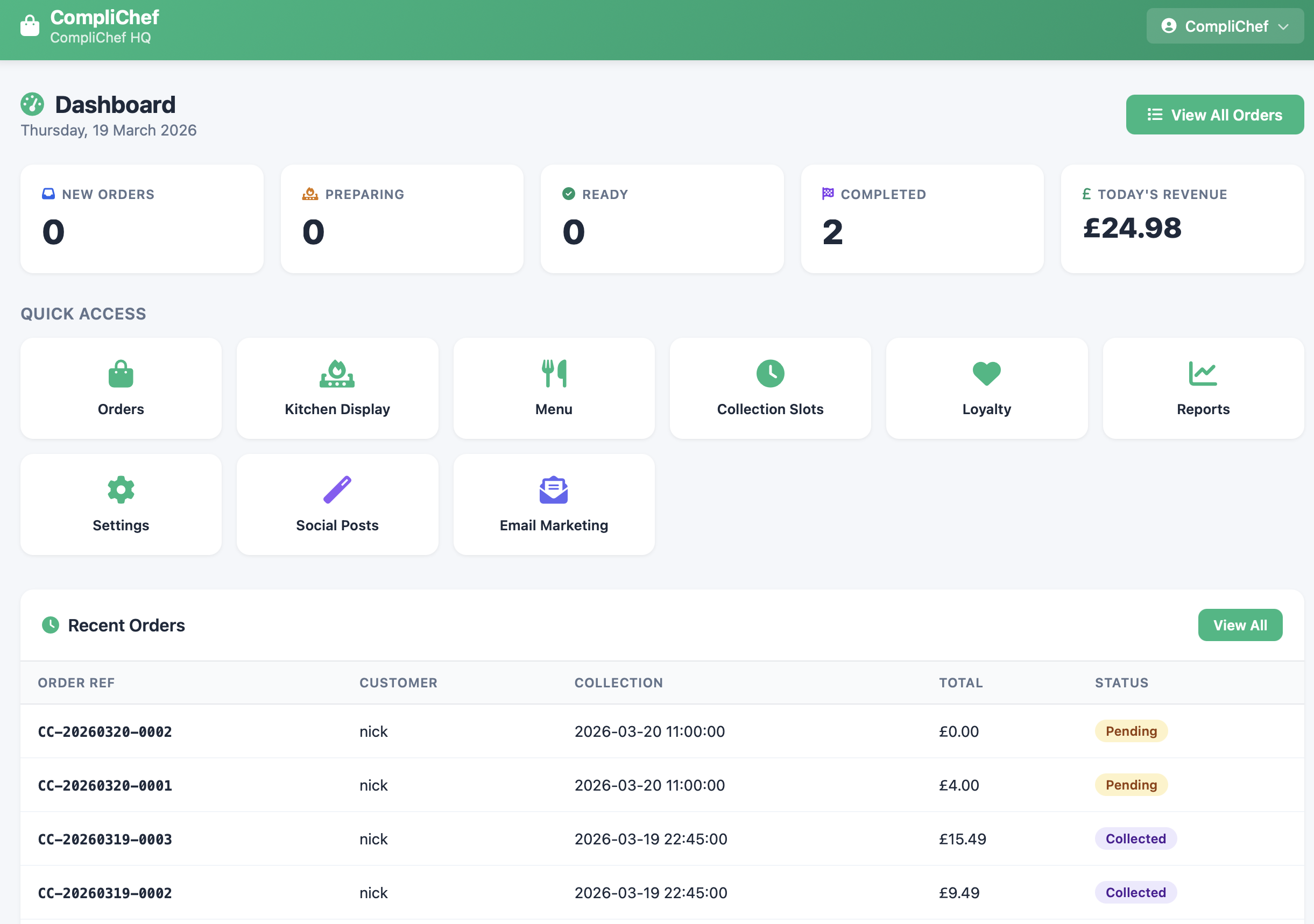Select the Loyalty heart icon
1314x924 pixels.
(x=986, y=374)
